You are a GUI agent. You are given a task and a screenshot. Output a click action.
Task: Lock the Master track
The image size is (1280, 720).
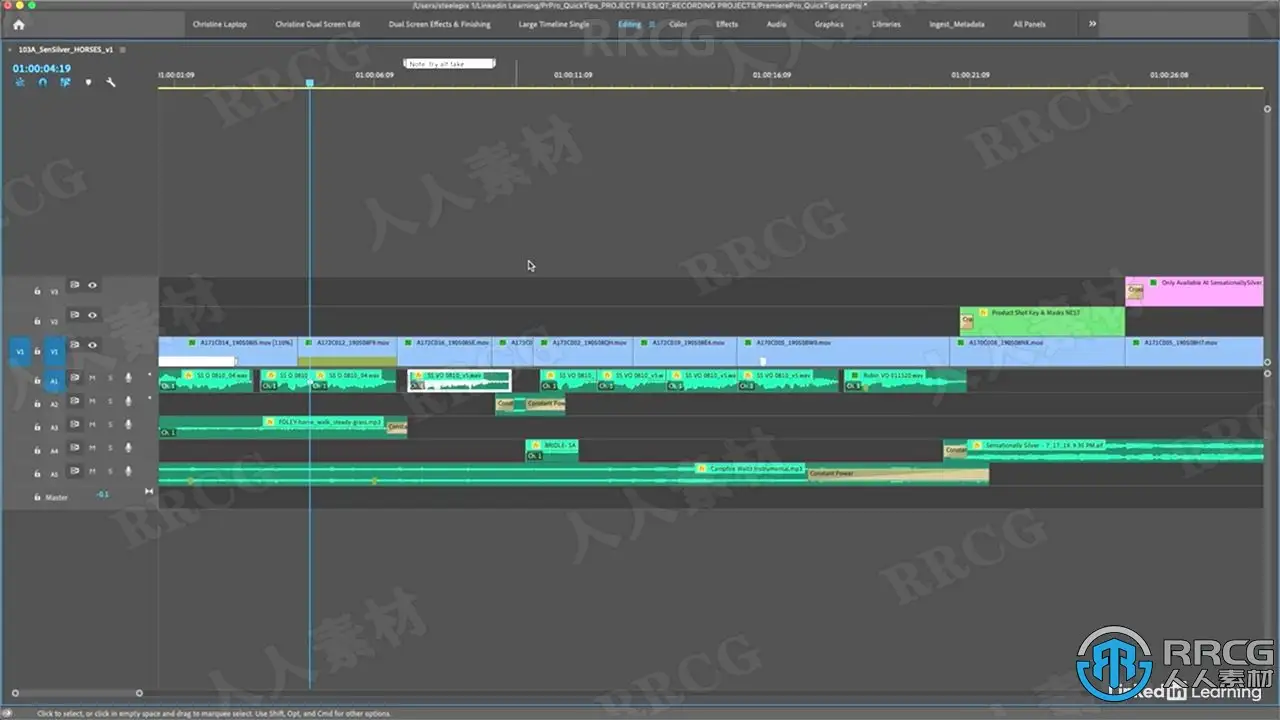tap(37, 497)
